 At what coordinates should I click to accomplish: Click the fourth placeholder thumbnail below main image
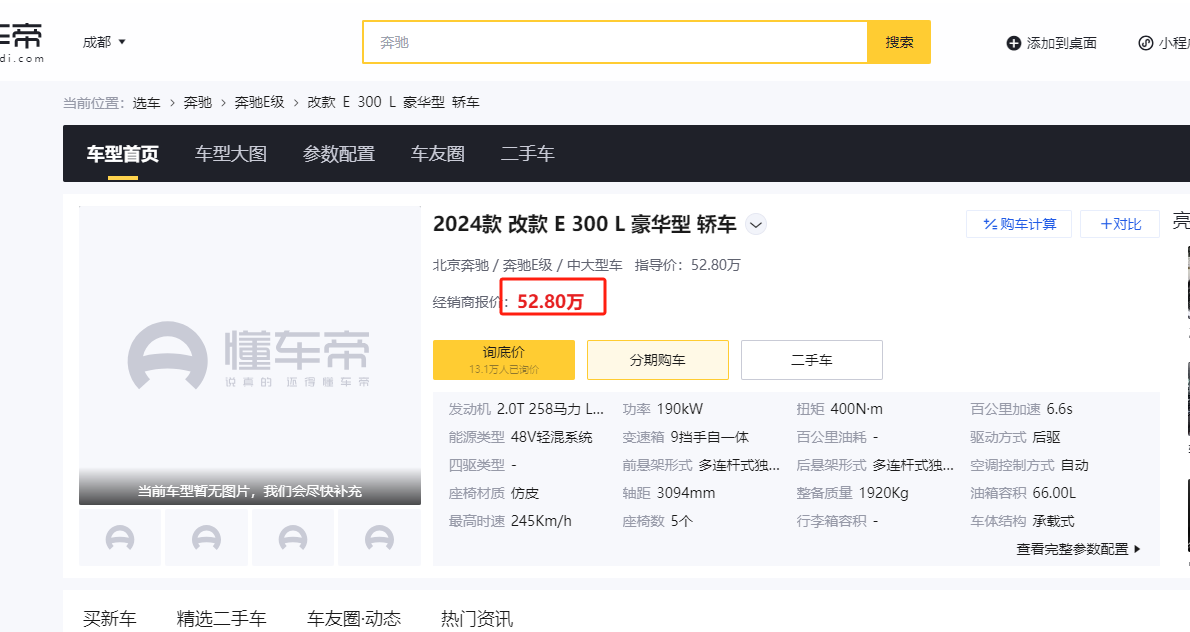pos(379,538)
